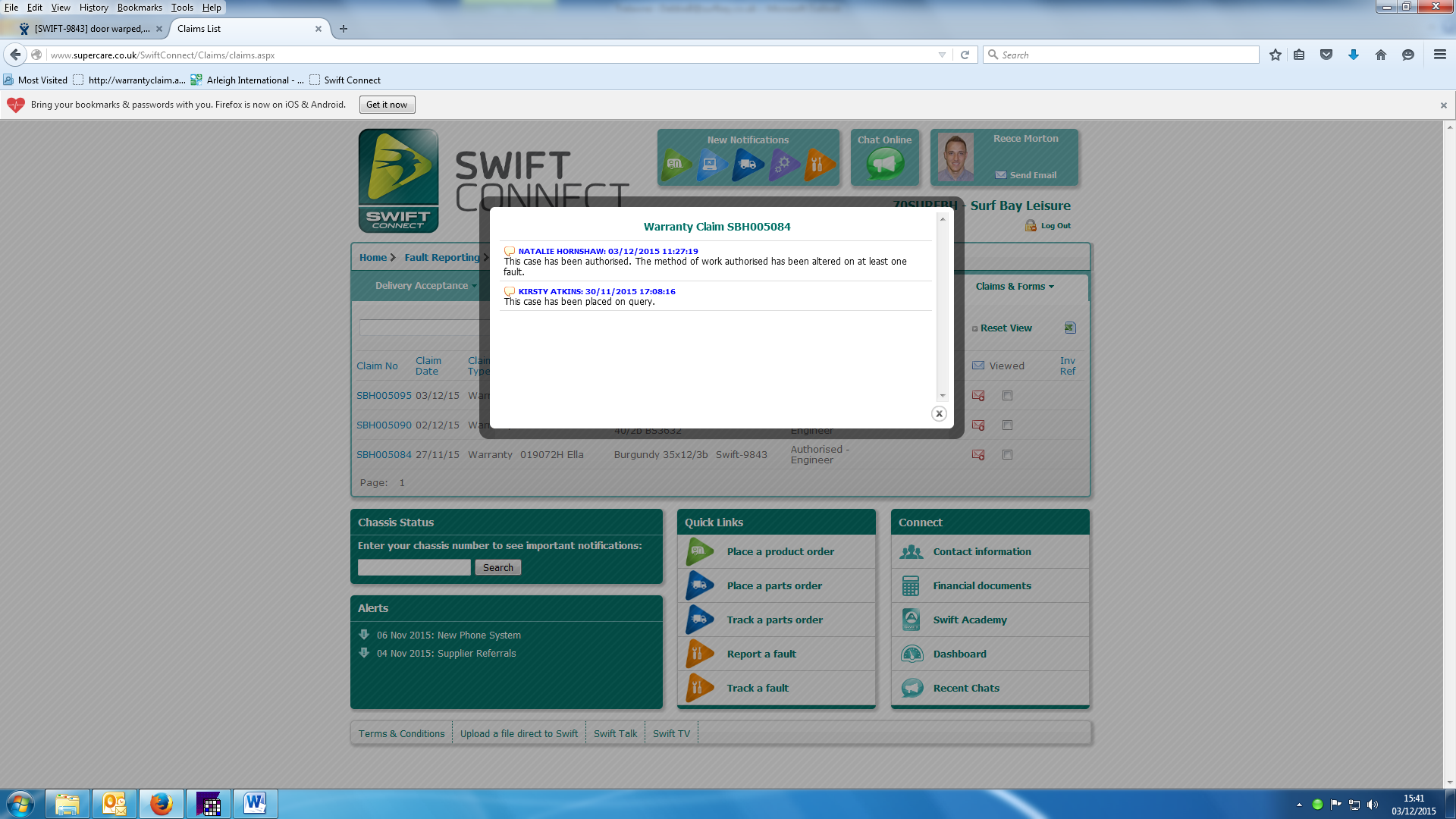This screenshot has width=1456, height=819.
Task: Tick Viewed checkbox for claim SBH005095
Action: (x=1007, y=396)
